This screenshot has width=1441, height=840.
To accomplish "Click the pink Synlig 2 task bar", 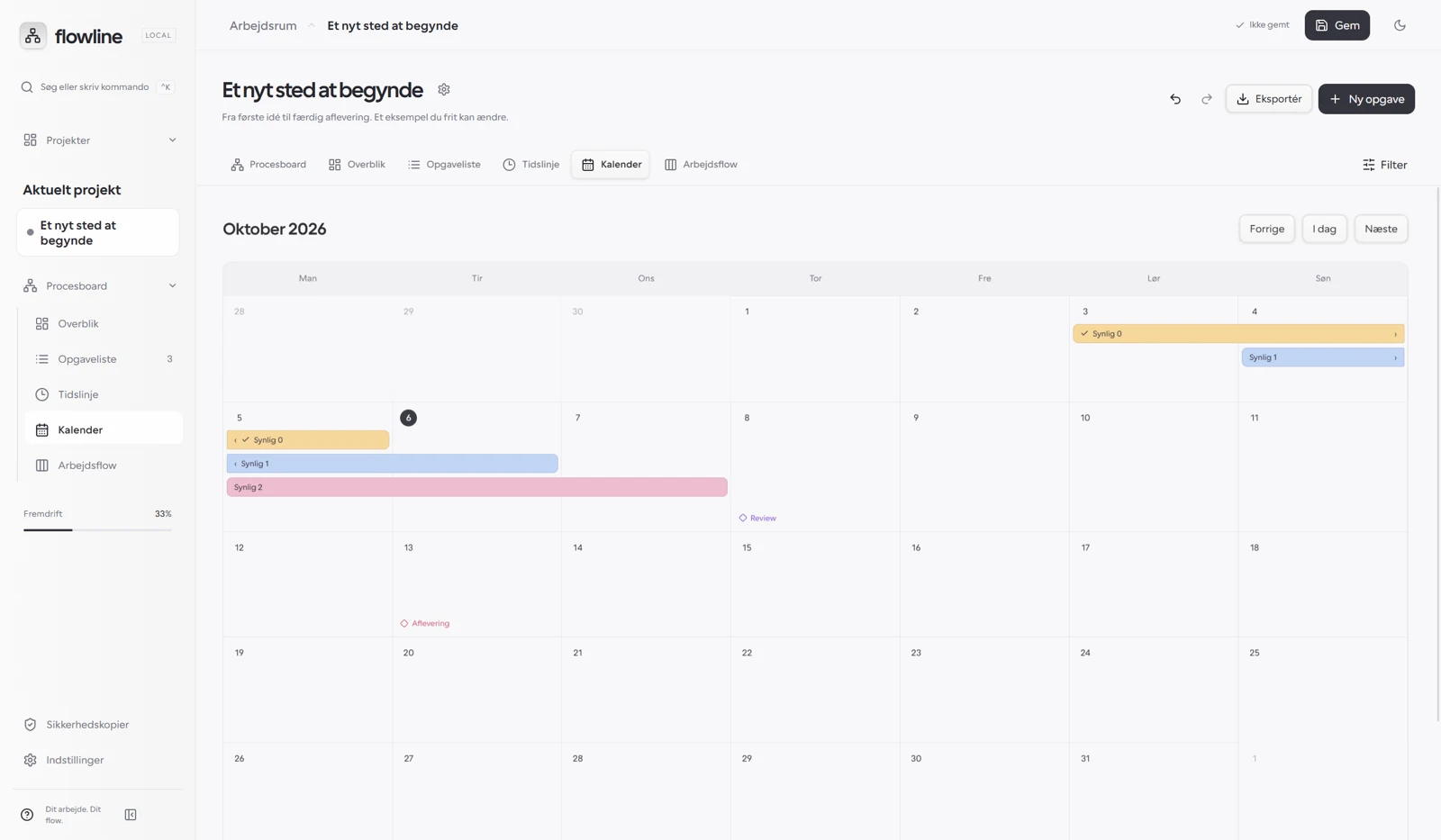I will click(476, 487).
